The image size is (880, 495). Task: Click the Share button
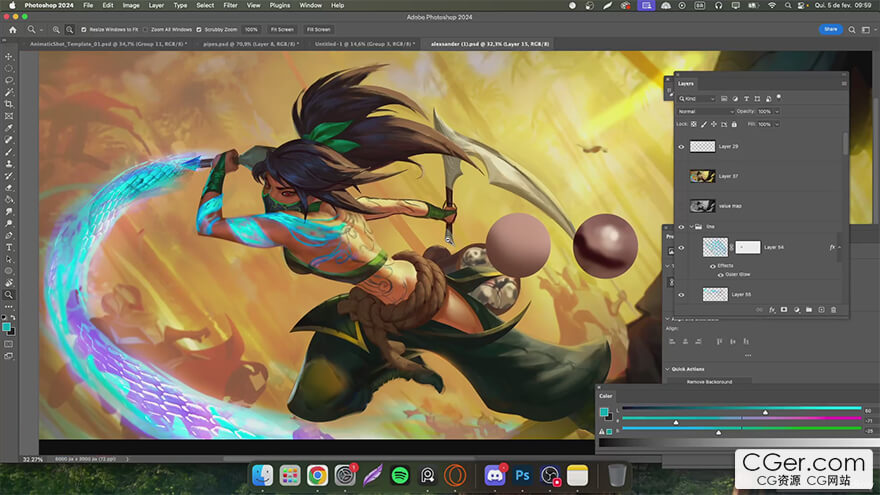[x=830, y=30]
